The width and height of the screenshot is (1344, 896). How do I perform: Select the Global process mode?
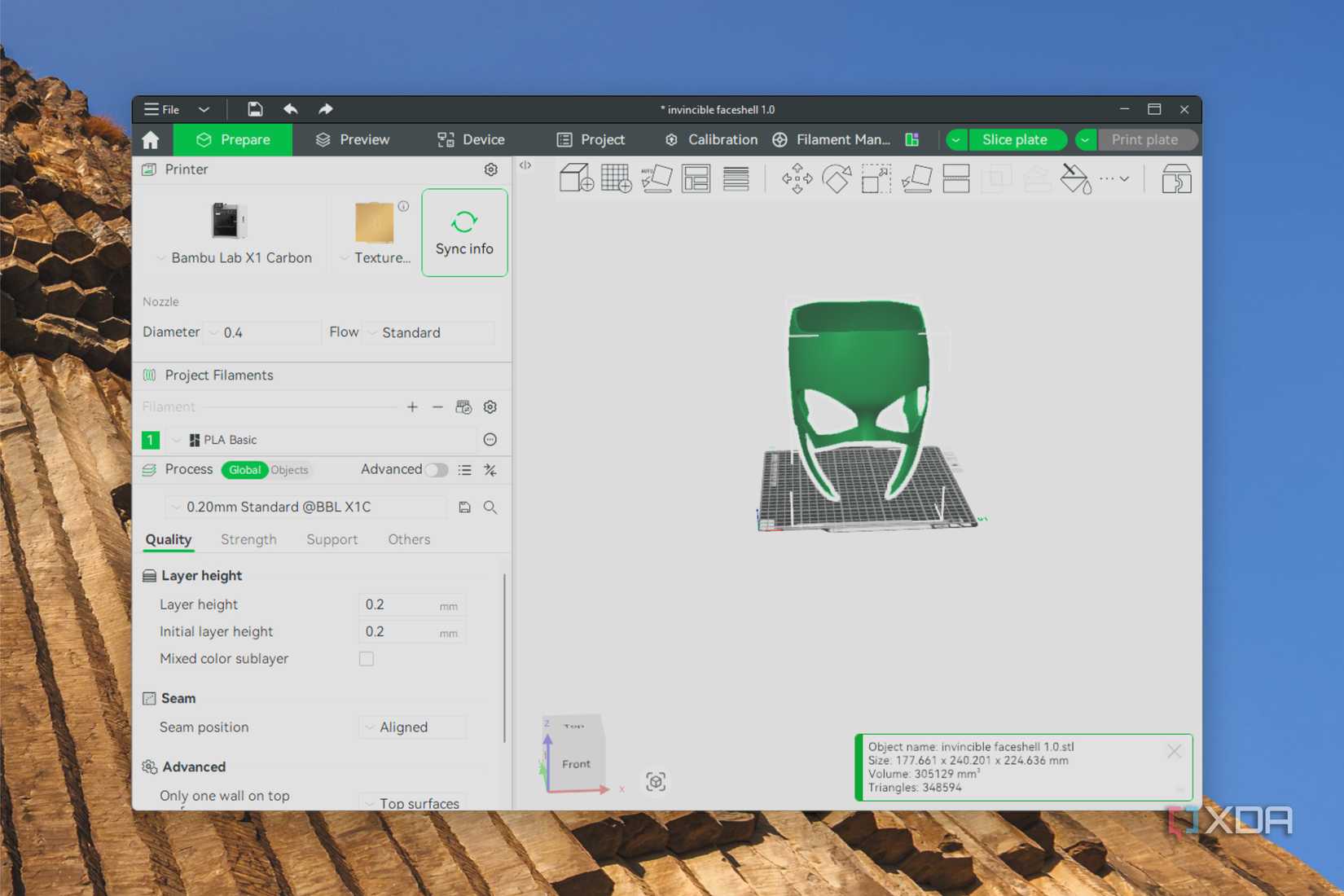[244, 470]
